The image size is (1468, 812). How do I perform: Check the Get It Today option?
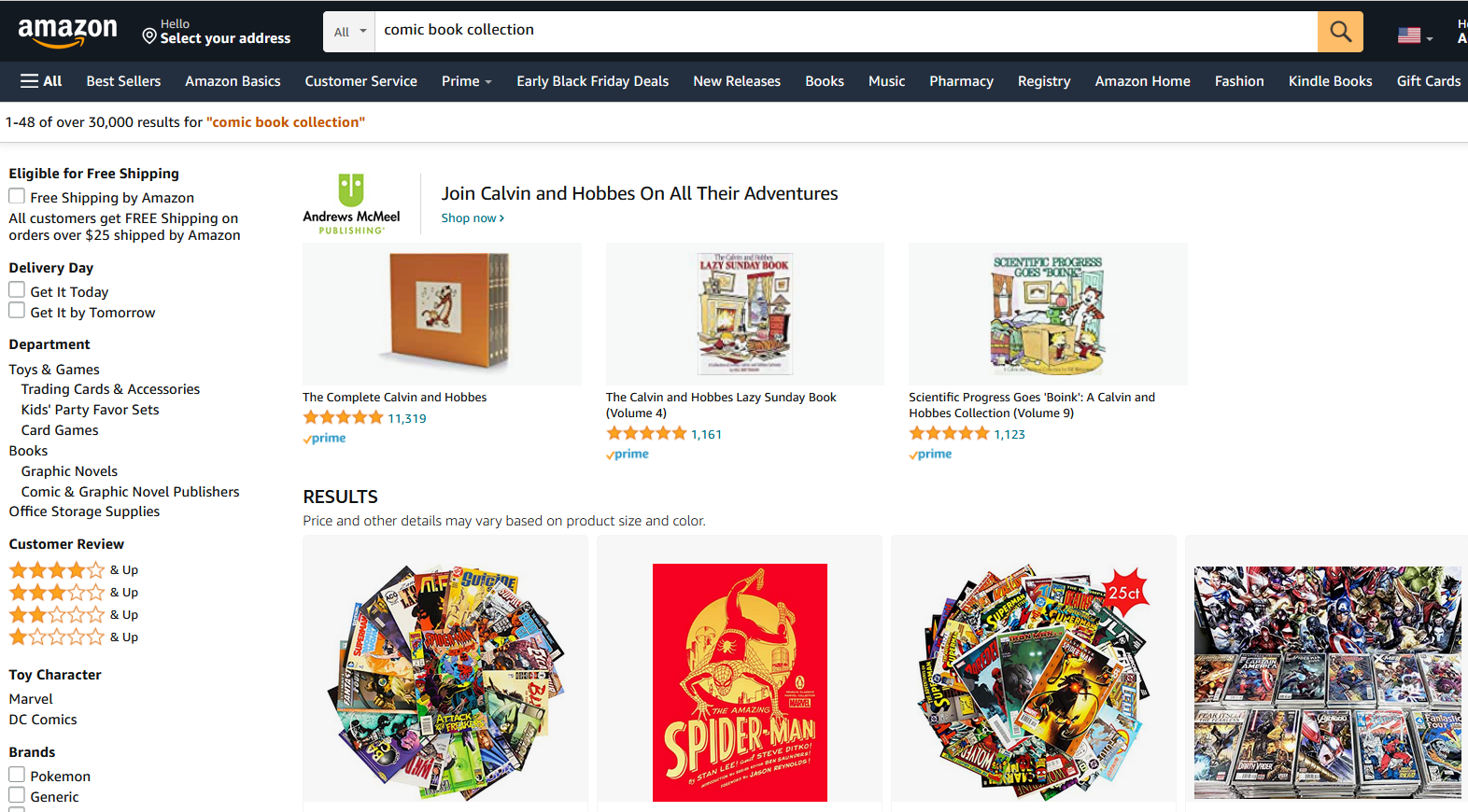[x=17, y=291]
